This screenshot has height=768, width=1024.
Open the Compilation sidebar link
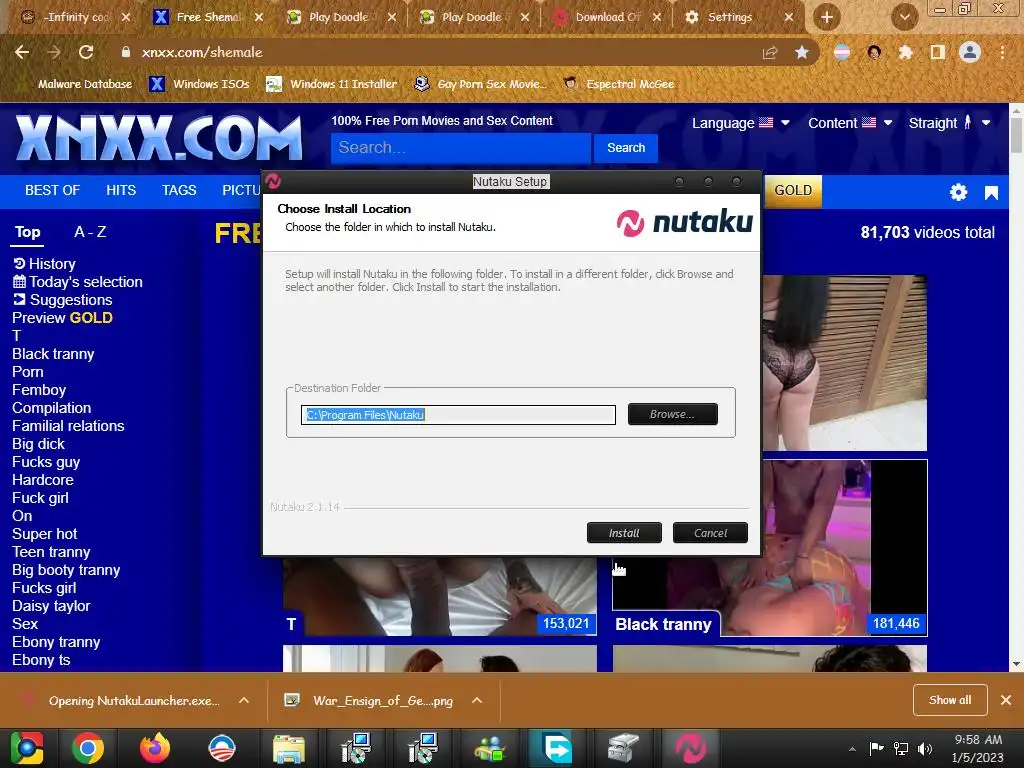pyautogui.click(x=52, y=408)
